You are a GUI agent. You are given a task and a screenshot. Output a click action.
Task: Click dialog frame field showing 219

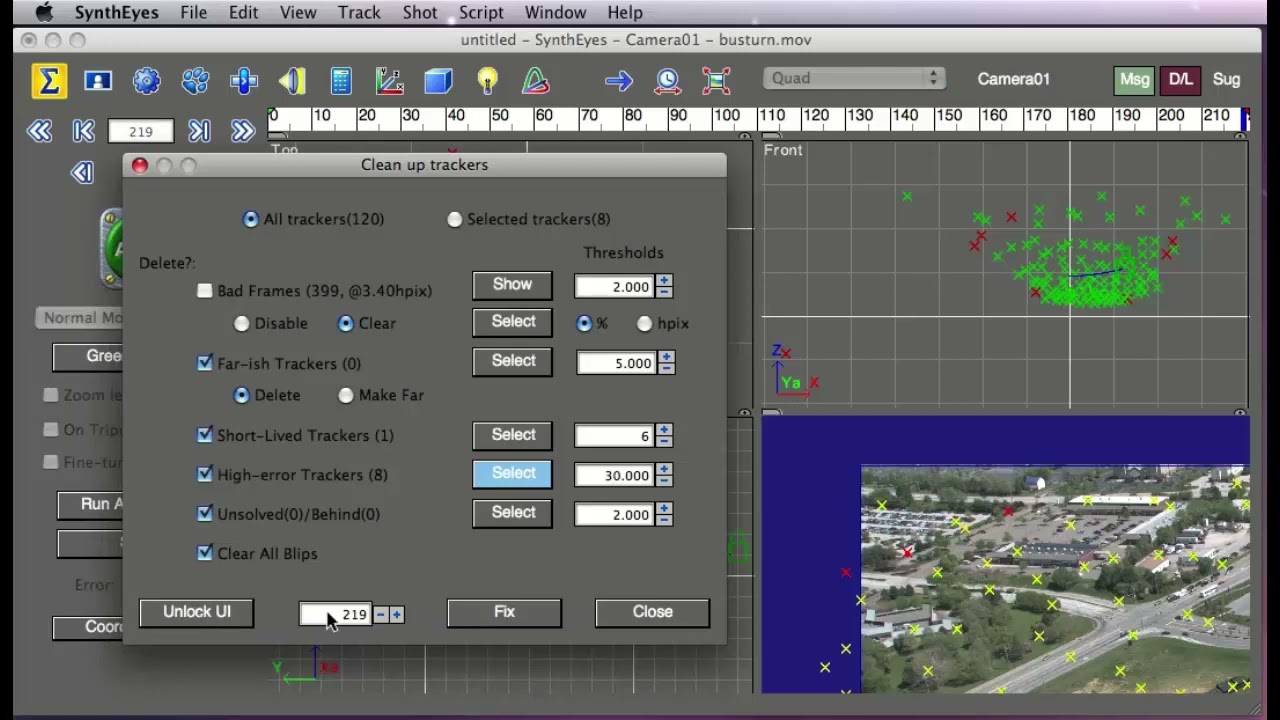[336, 615]
